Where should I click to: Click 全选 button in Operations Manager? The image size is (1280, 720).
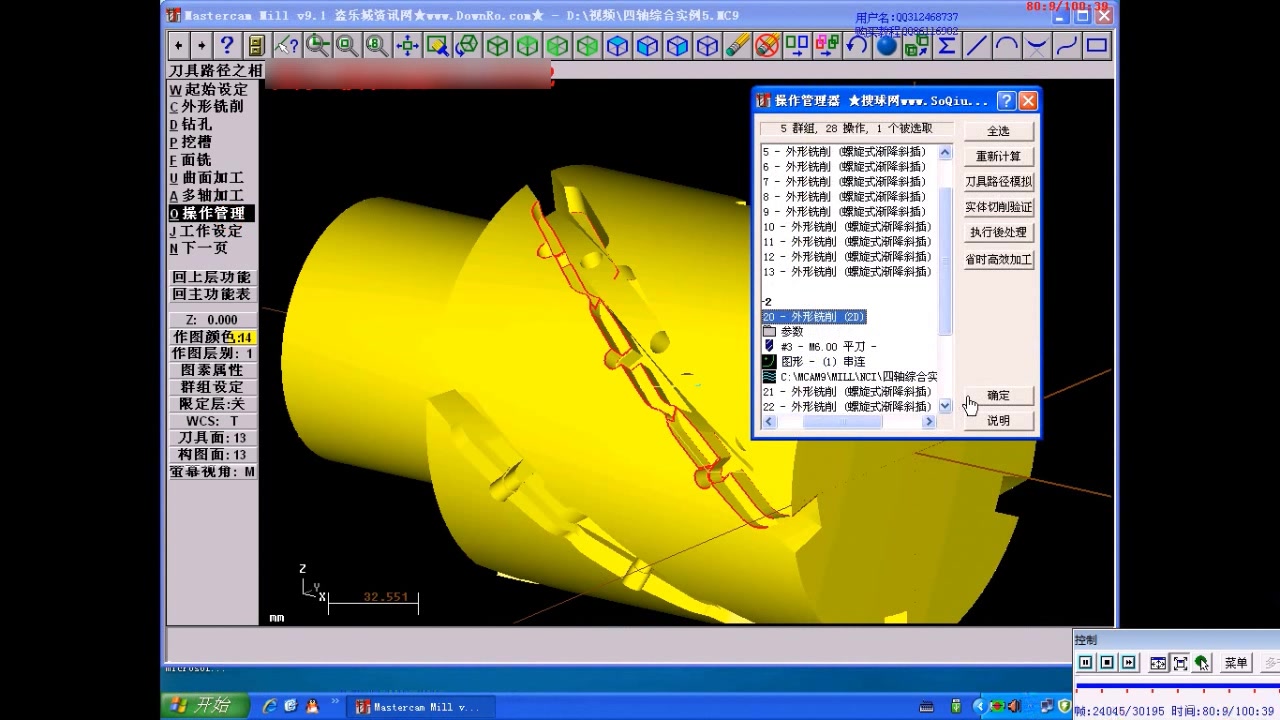click(x=998, y=131)
